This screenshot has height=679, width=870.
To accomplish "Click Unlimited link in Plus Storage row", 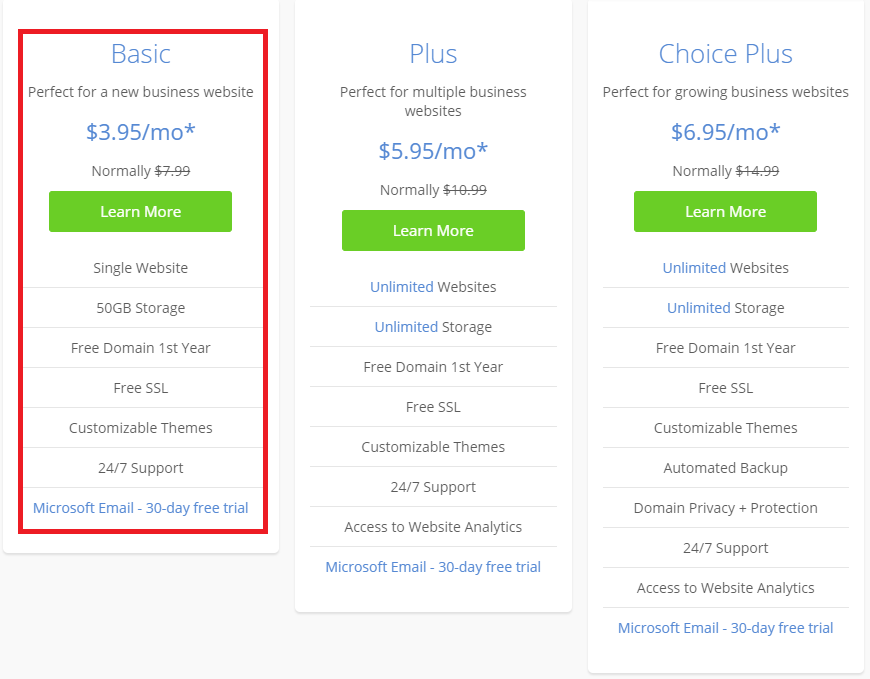I will (406, 327).
